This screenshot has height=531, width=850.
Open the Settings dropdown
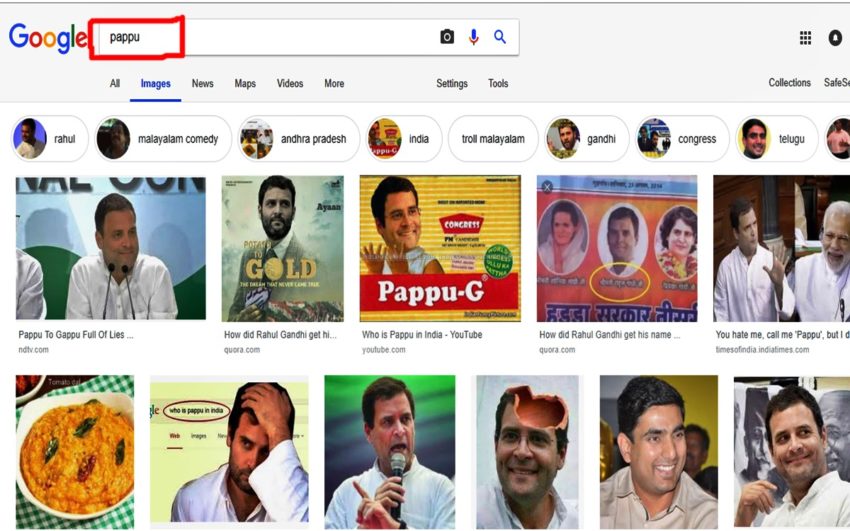point(452,84)
